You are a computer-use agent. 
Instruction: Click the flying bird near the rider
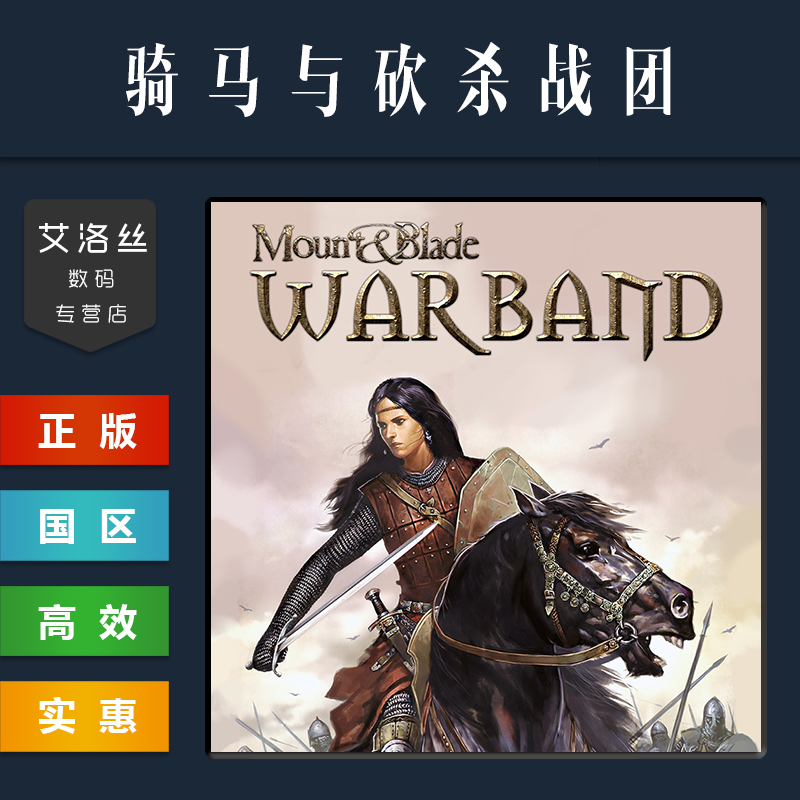coord(599,444)
